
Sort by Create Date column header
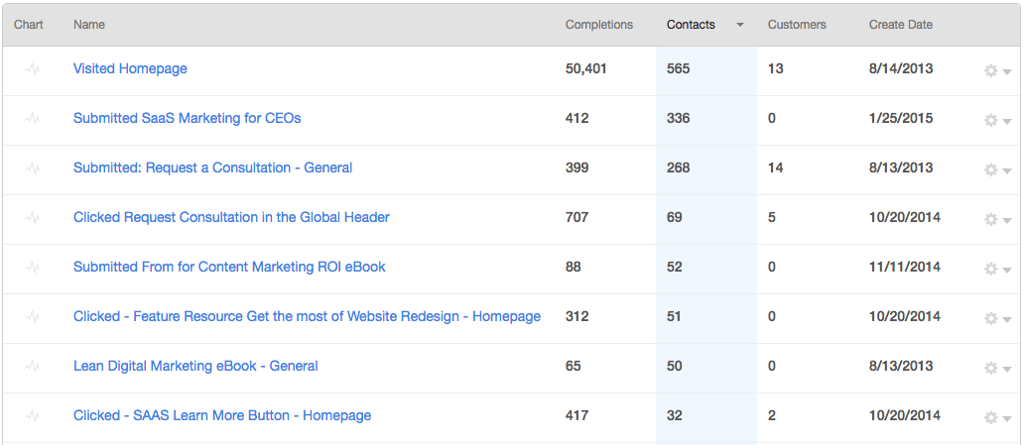click(900, 24)
